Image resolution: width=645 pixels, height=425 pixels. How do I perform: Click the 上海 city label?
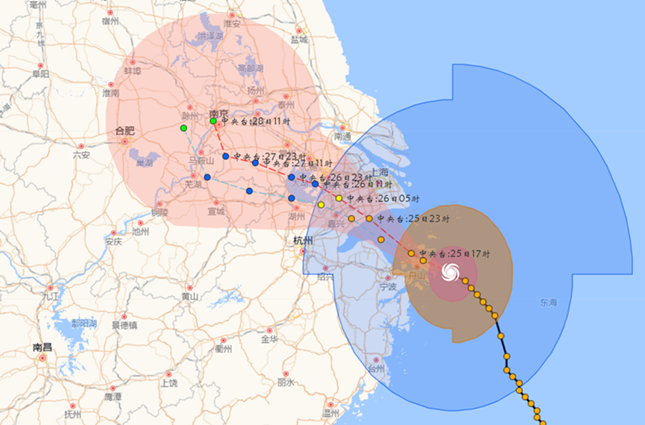pos(379,171)
